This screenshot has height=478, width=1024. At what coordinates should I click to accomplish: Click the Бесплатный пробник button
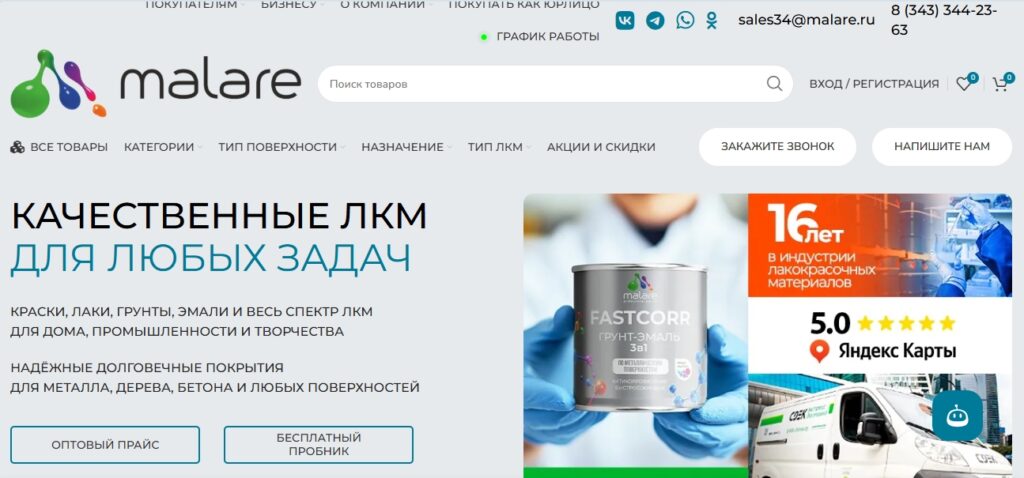coord(319,445)
